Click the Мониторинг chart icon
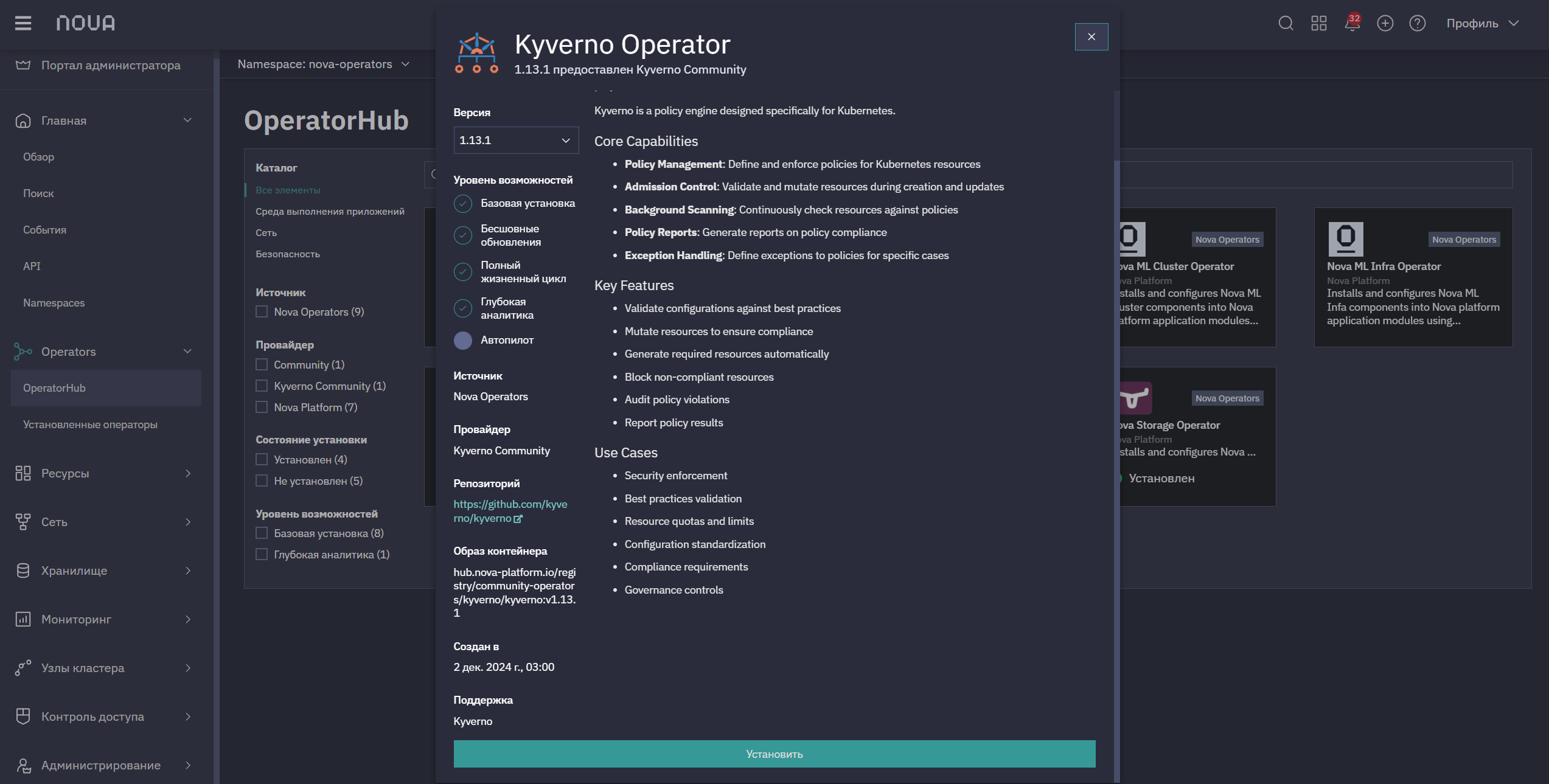Screen dimensions: 1549x784 coord(23,619)
